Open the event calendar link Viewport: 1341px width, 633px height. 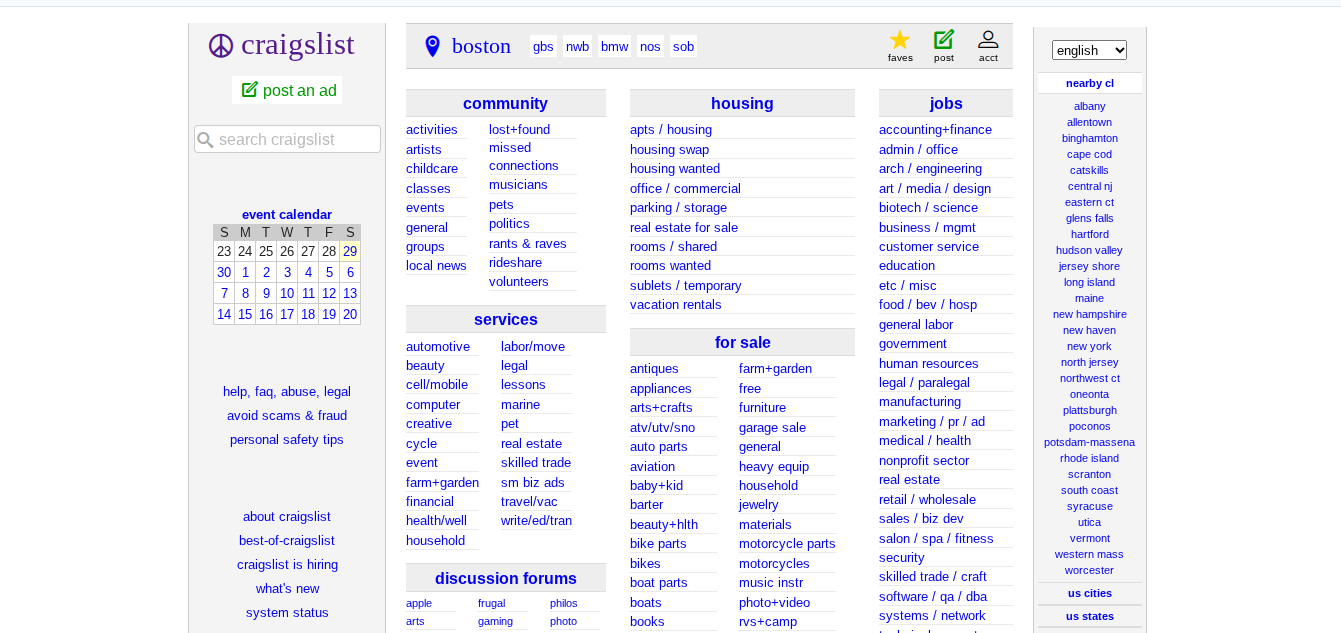[x=287, y=214]
